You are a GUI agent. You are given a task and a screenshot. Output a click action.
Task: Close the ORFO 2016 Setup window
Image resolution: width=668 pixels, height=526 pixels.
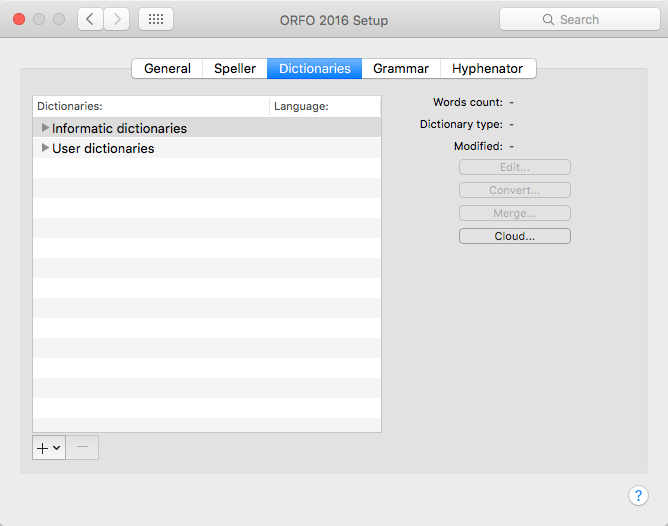pyautogui.click(x=19, y=19)
